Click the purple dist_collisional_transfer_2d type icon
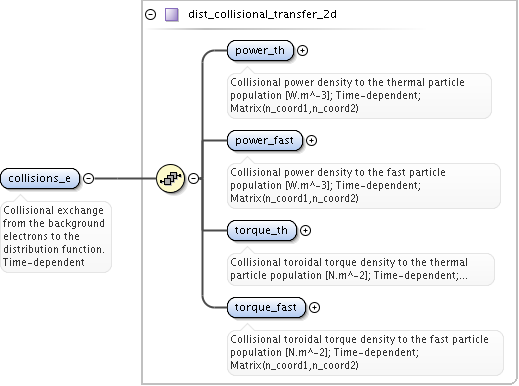The image size is (519, 386). tap(172, 15)
